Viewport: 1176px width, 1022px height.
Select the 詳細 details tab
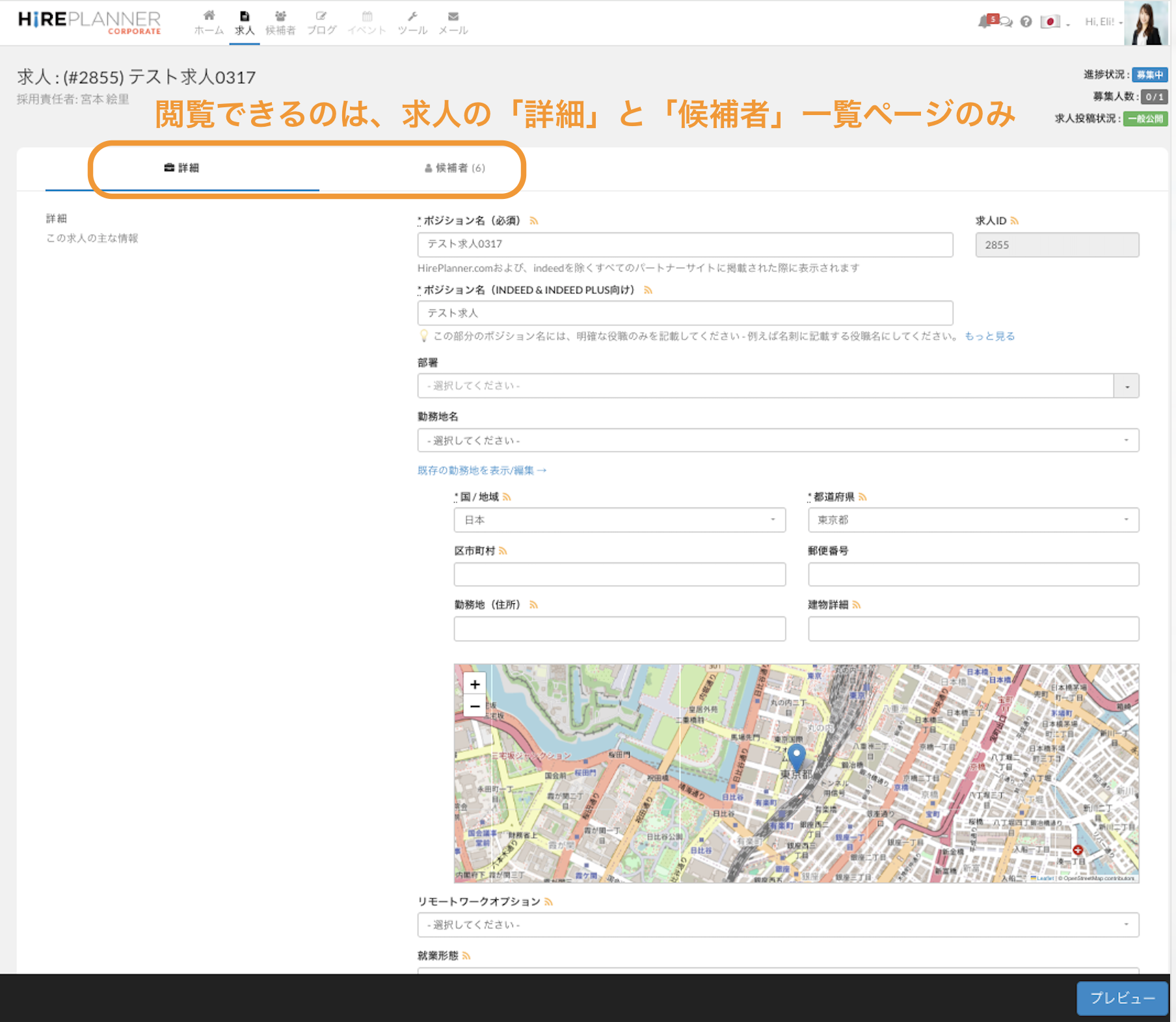coord(182,168)
